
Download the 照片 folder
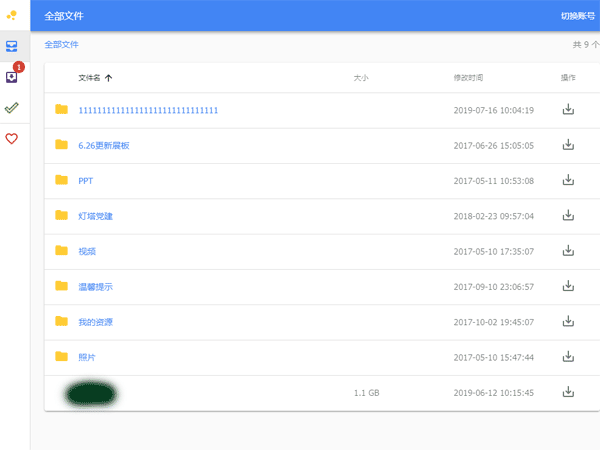coord(568,357)
